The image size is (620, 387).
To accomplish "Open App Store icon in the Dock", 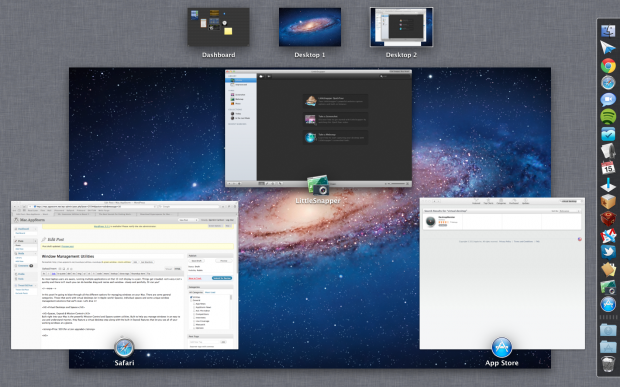I will coord(608,304).
